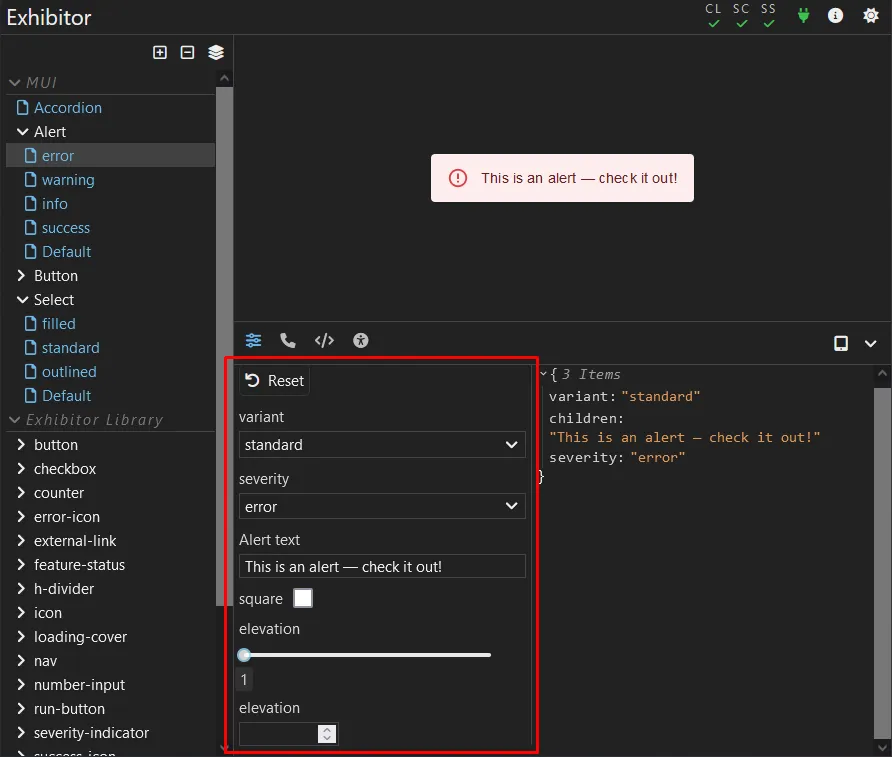The width and height of the screenshot is (892, 757).
Task: Switch to the events phone tab
Action: click(x=288, y=340)
